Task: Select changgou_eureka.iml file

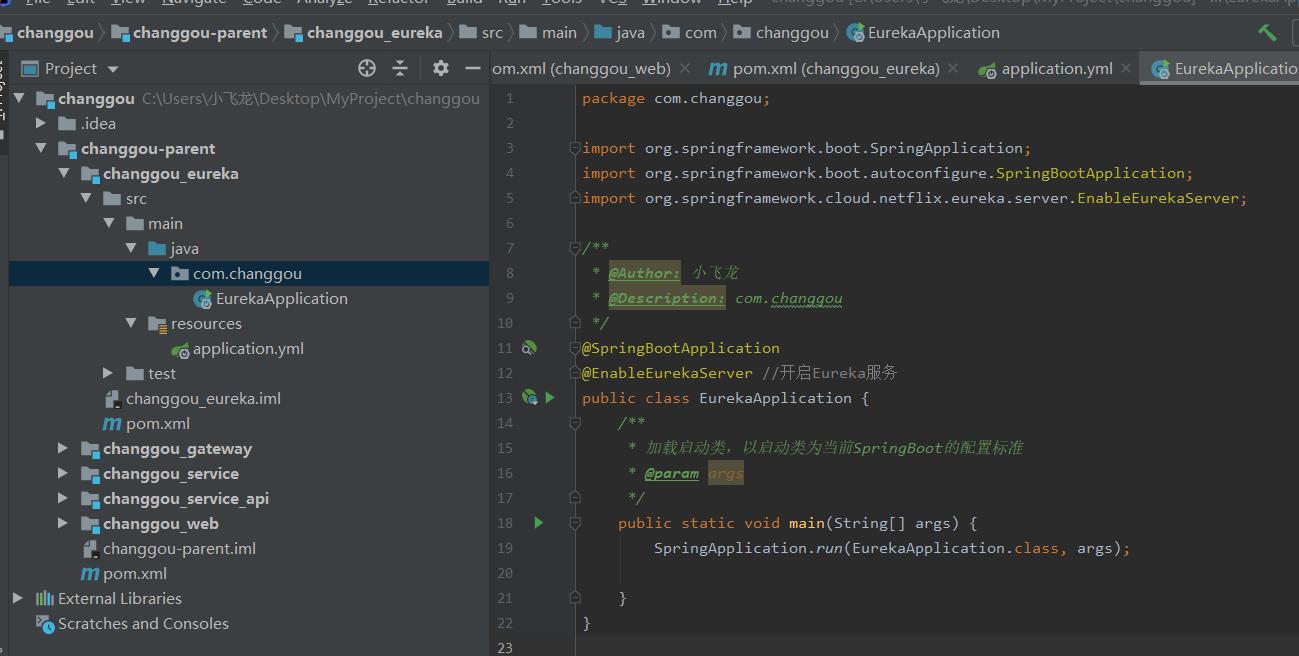Action: [x=192, y=398]
